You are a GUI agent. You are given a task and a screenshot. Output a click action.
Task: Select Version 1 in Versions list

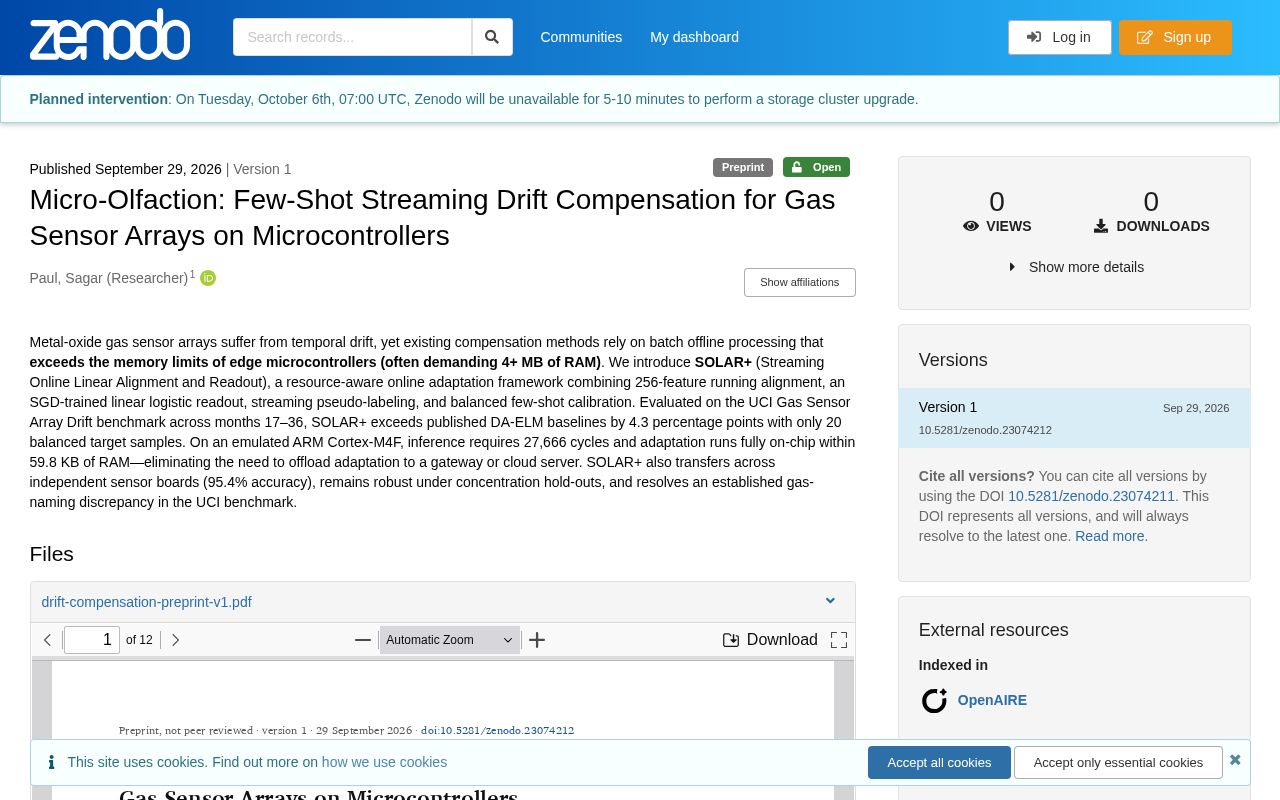pyautogui.click(x=1074, y=418)
